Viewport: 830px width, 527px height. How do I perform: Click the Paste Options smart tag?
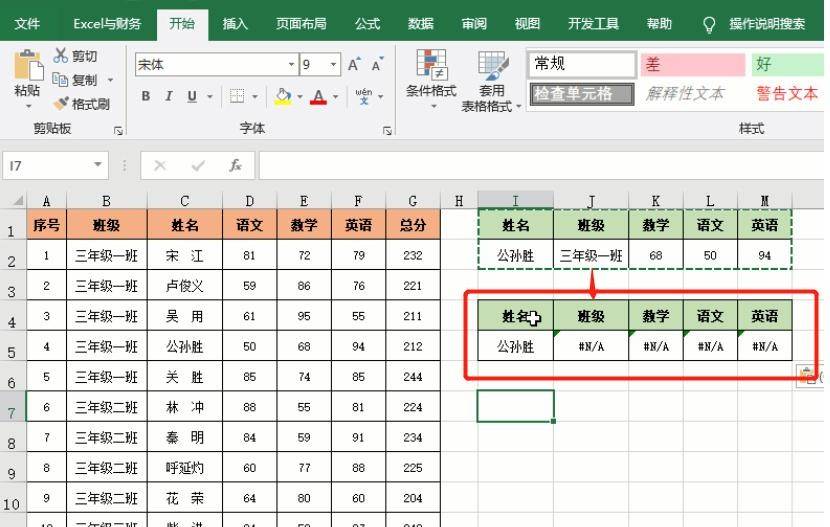click(808, 376)
